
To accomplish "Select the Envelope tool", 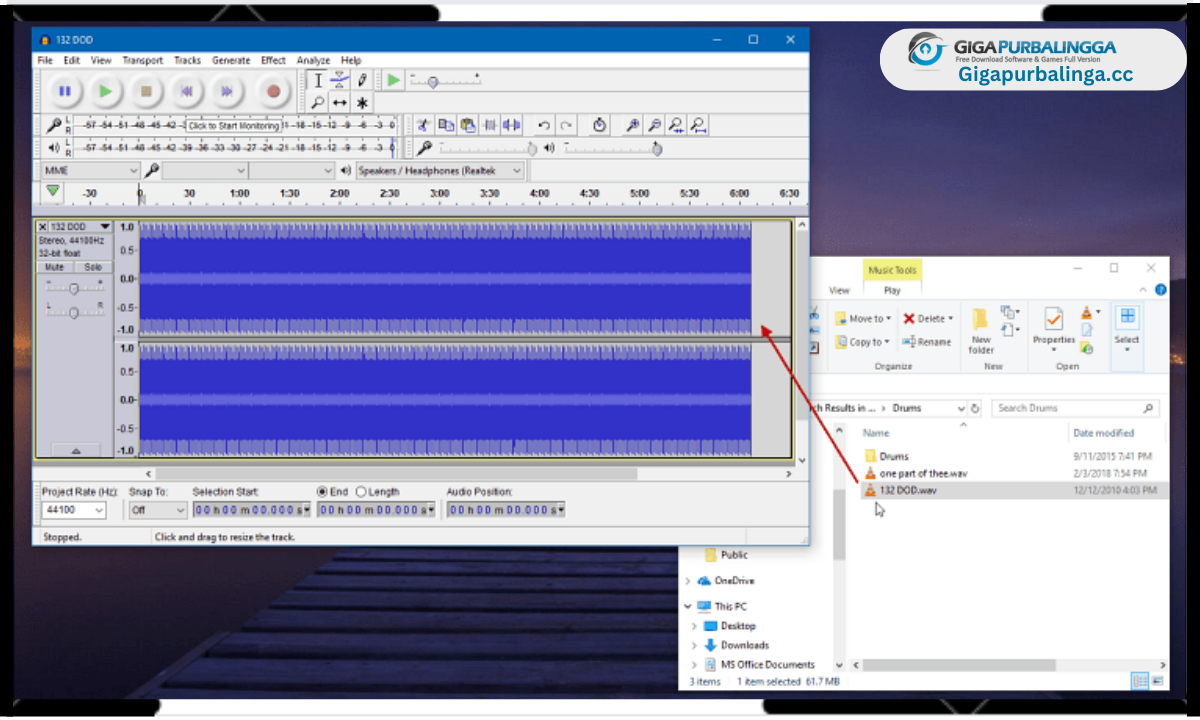I will (x=340, y=80).
